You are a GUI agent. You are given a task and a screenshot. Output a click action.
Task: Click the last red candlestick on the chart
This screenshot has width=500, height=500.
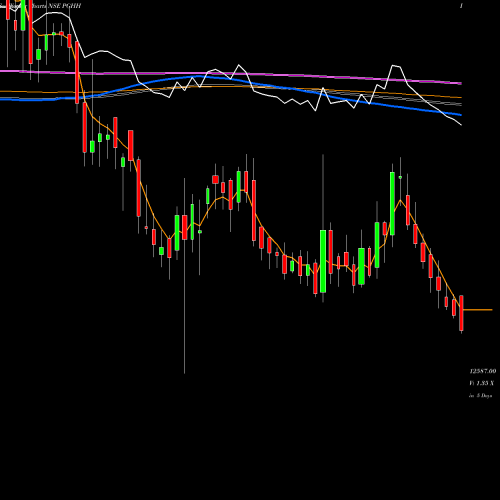[461, 313]
